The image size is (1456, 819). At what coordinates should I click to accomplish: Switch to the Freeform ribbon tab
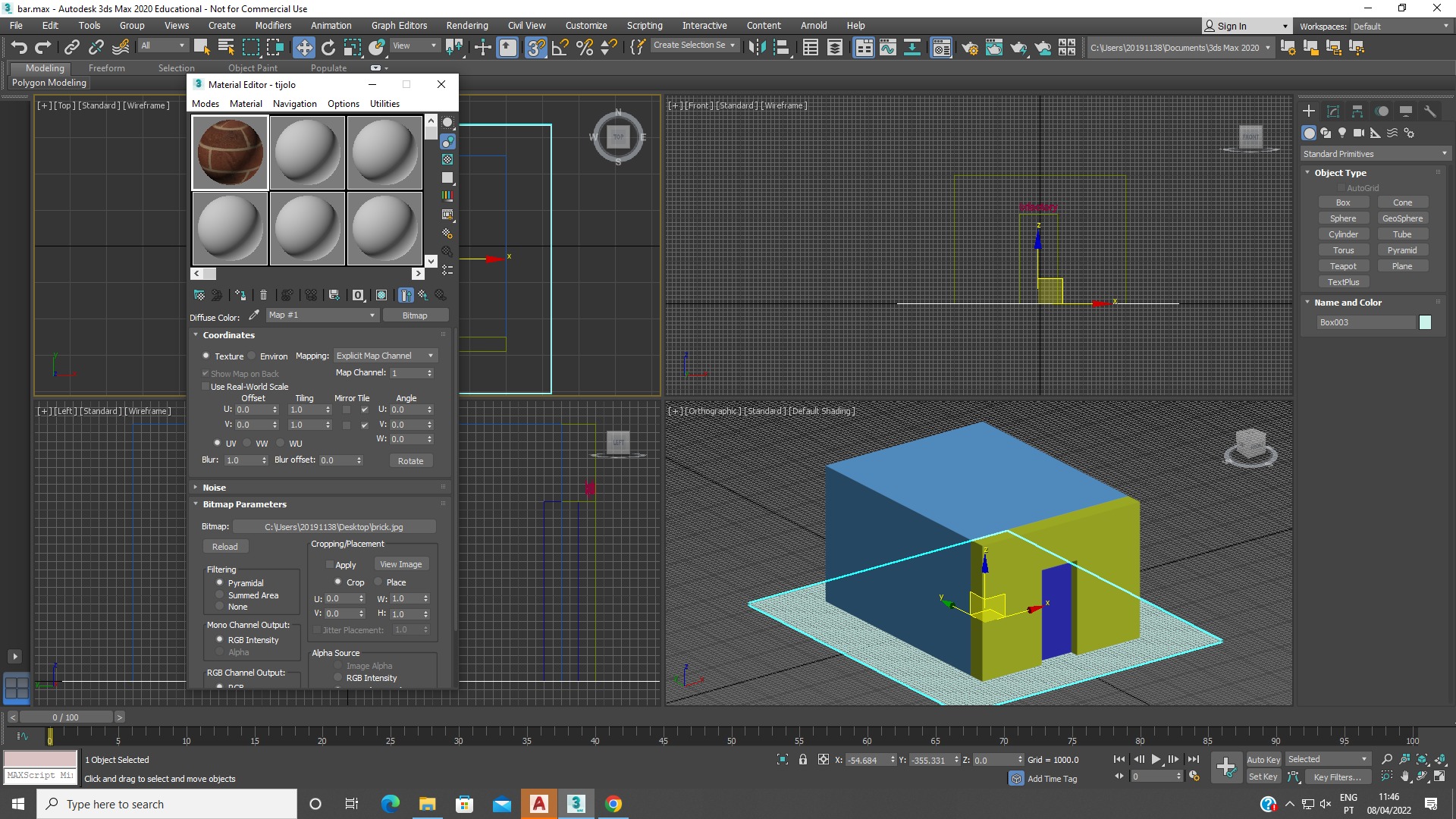106,67
